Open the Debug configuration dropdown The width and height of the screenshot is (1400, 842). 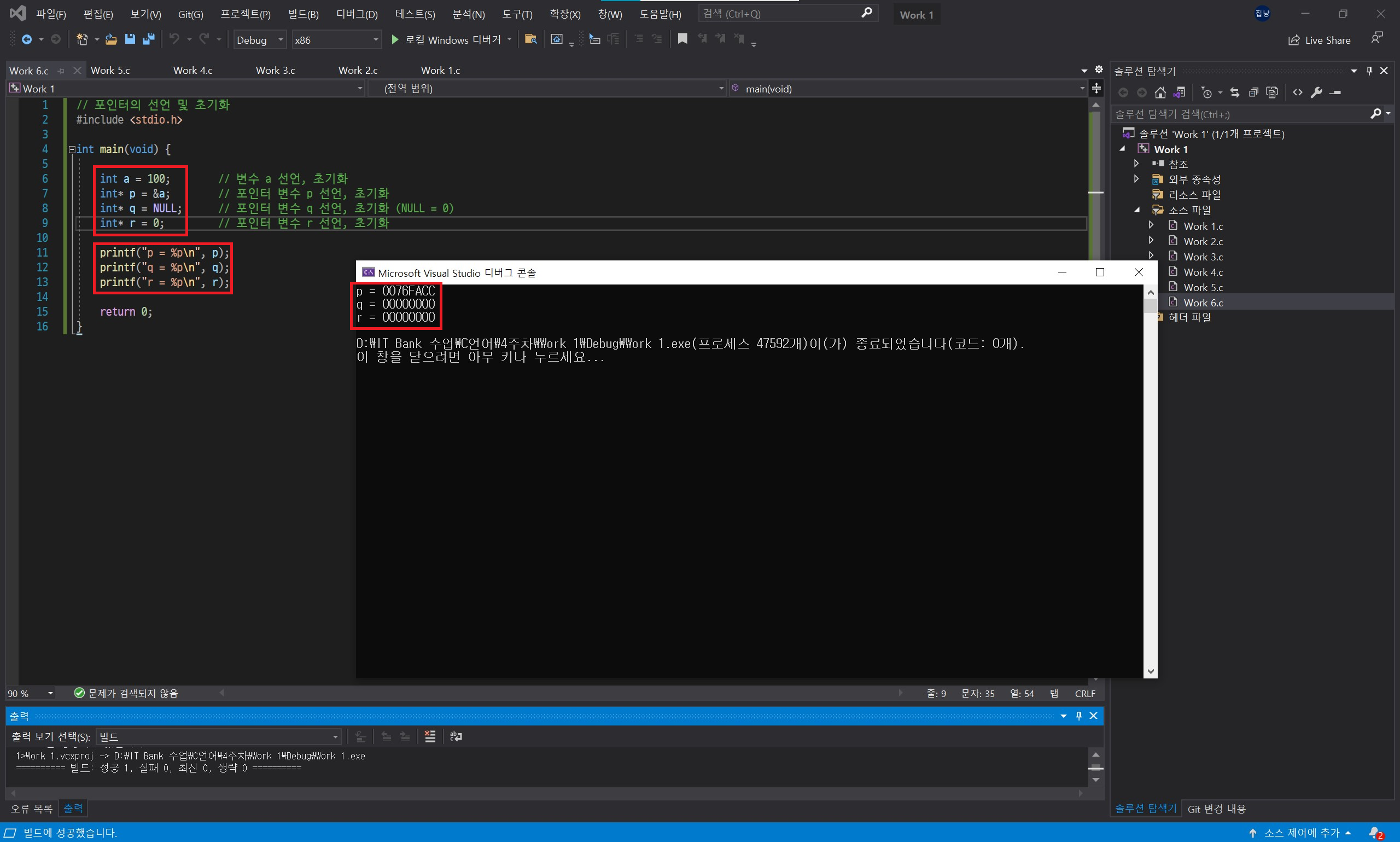280,40
